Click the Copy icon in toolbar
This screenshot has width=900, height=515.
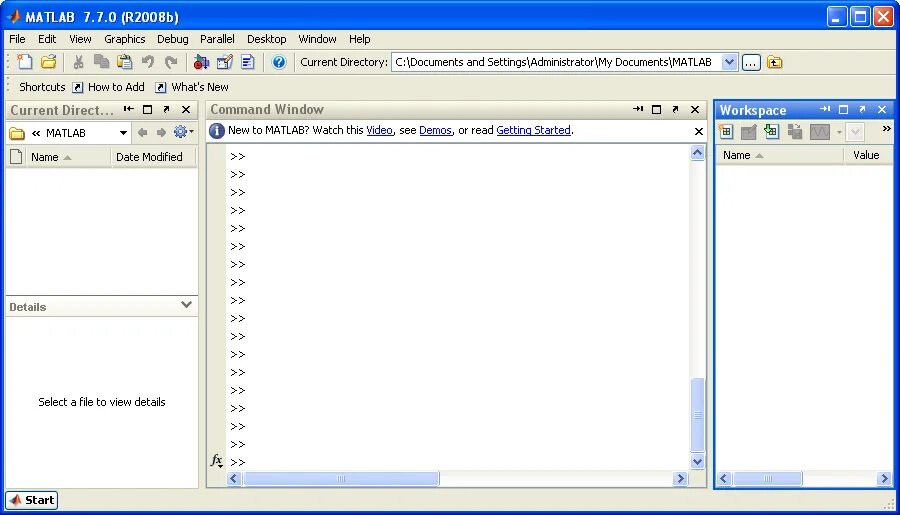click(102, 62)
